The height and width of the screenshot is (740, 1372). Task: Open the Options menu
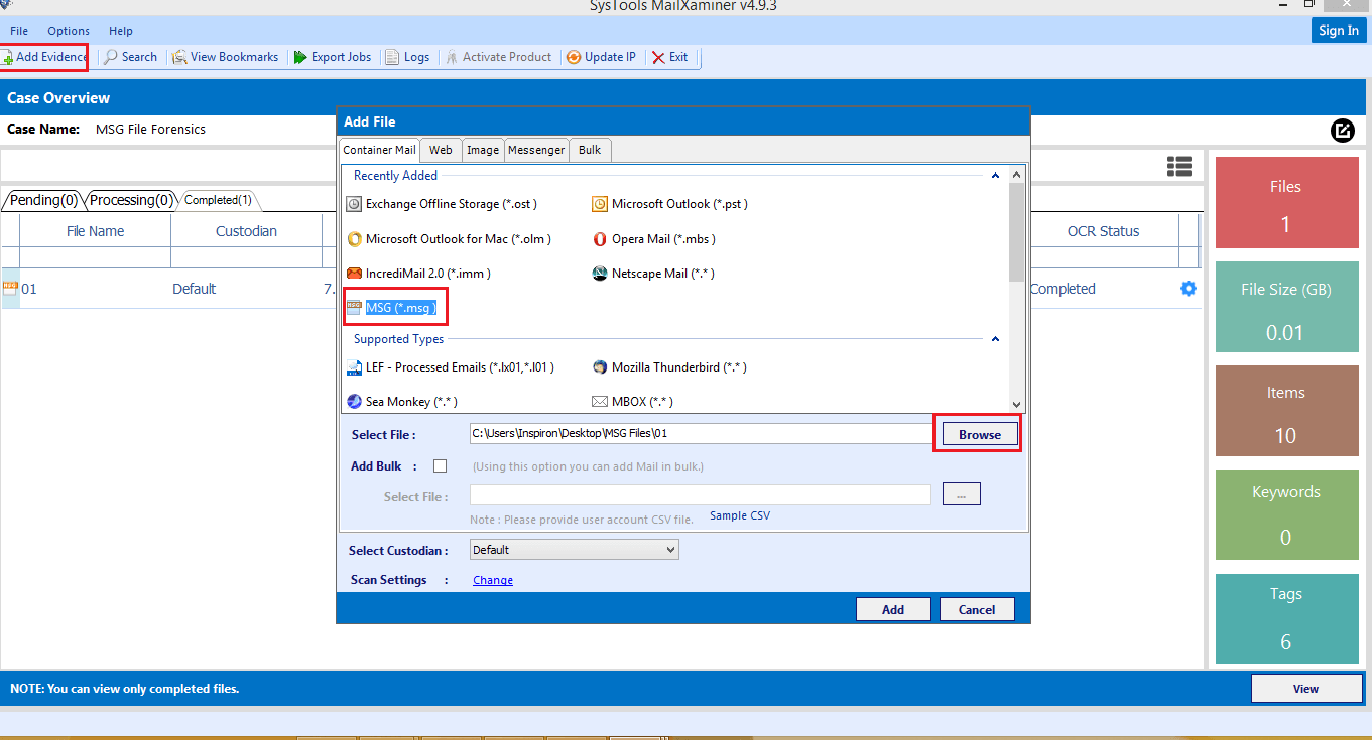[x=68, y=31]
